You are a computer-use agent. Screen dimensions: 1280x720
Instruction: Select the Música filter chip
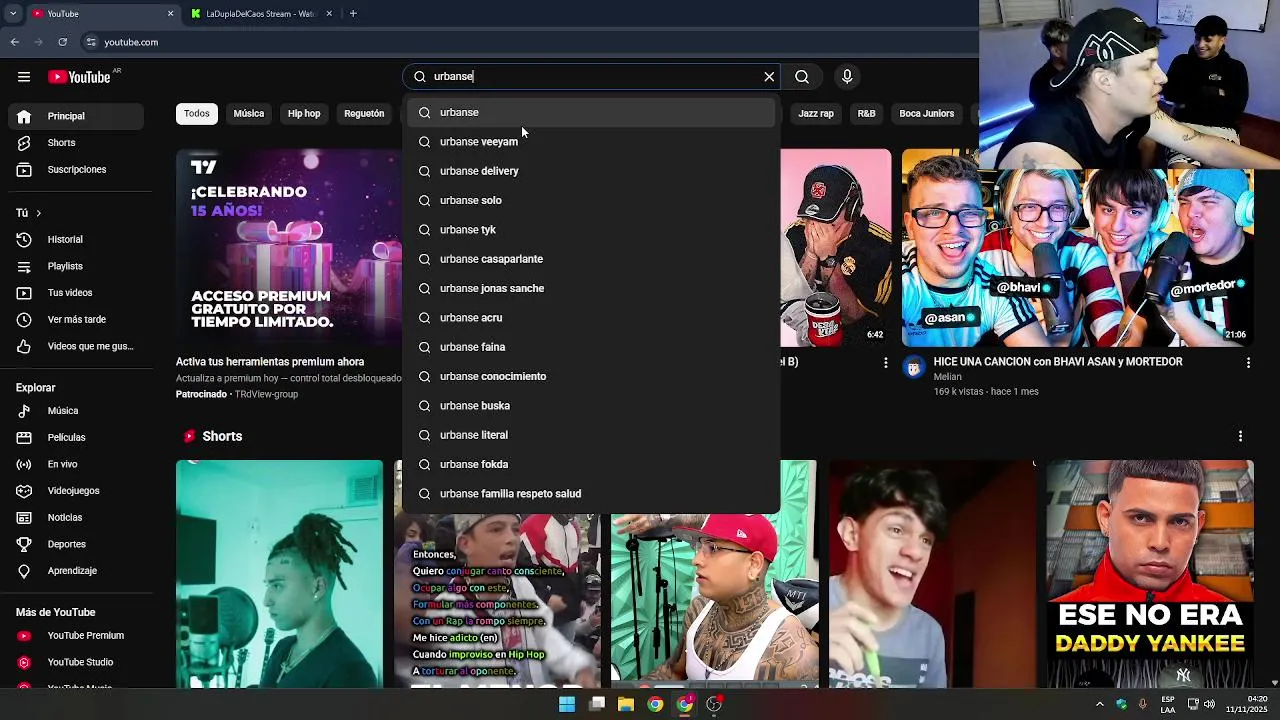[249, 114]
